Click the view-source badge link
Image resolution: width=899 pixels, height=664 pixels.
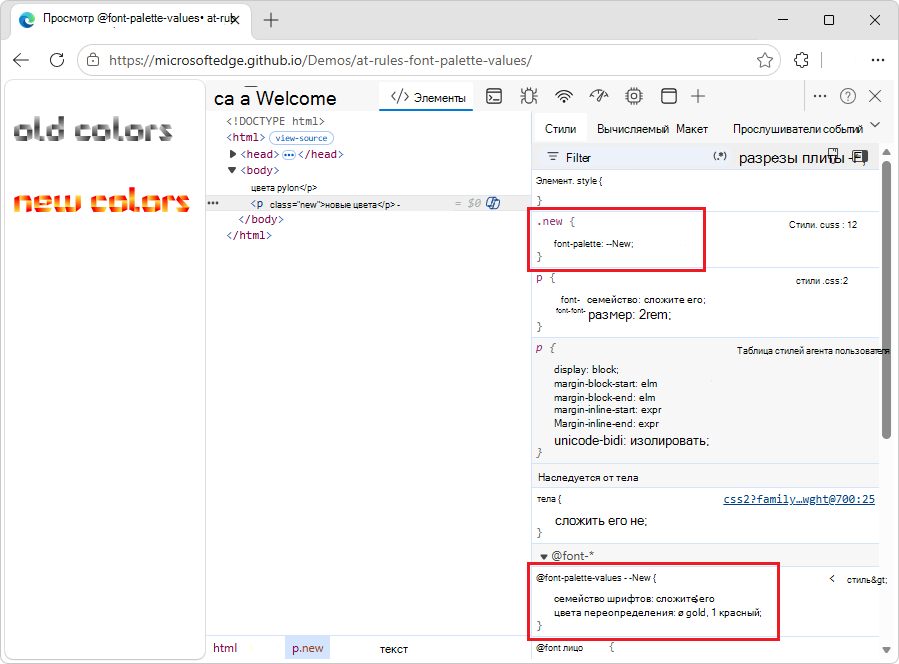tap(301, 138)
